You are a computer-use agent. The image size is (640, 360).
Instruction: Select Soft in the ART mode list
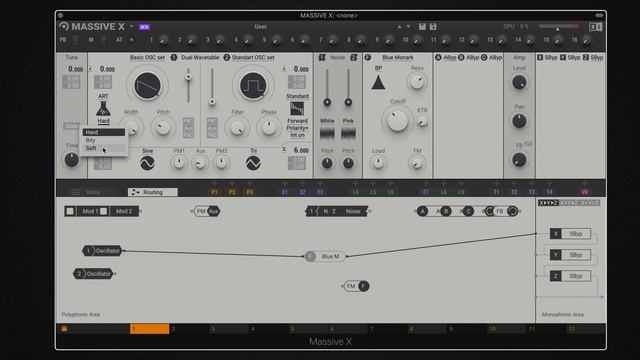(104, 148)
